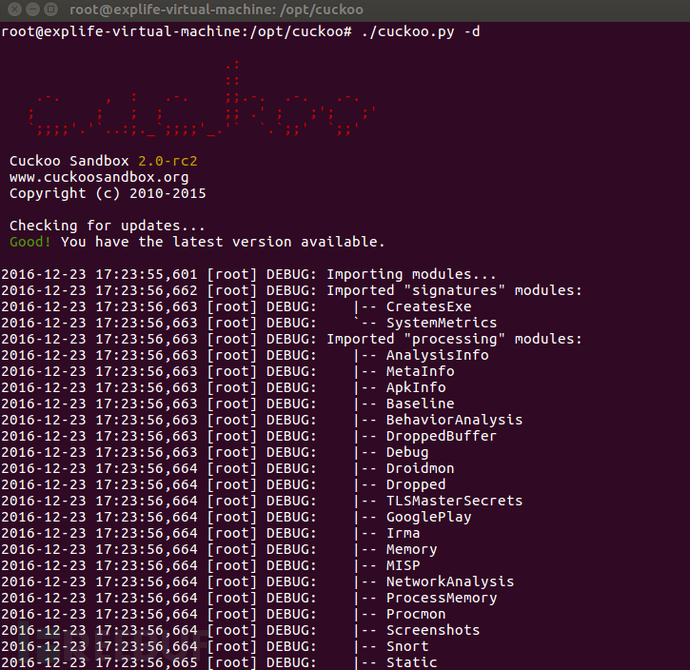Click the 'NetworkAnalysis' module entry
This screenshot has height=670, width=690.
pos(450,582)
